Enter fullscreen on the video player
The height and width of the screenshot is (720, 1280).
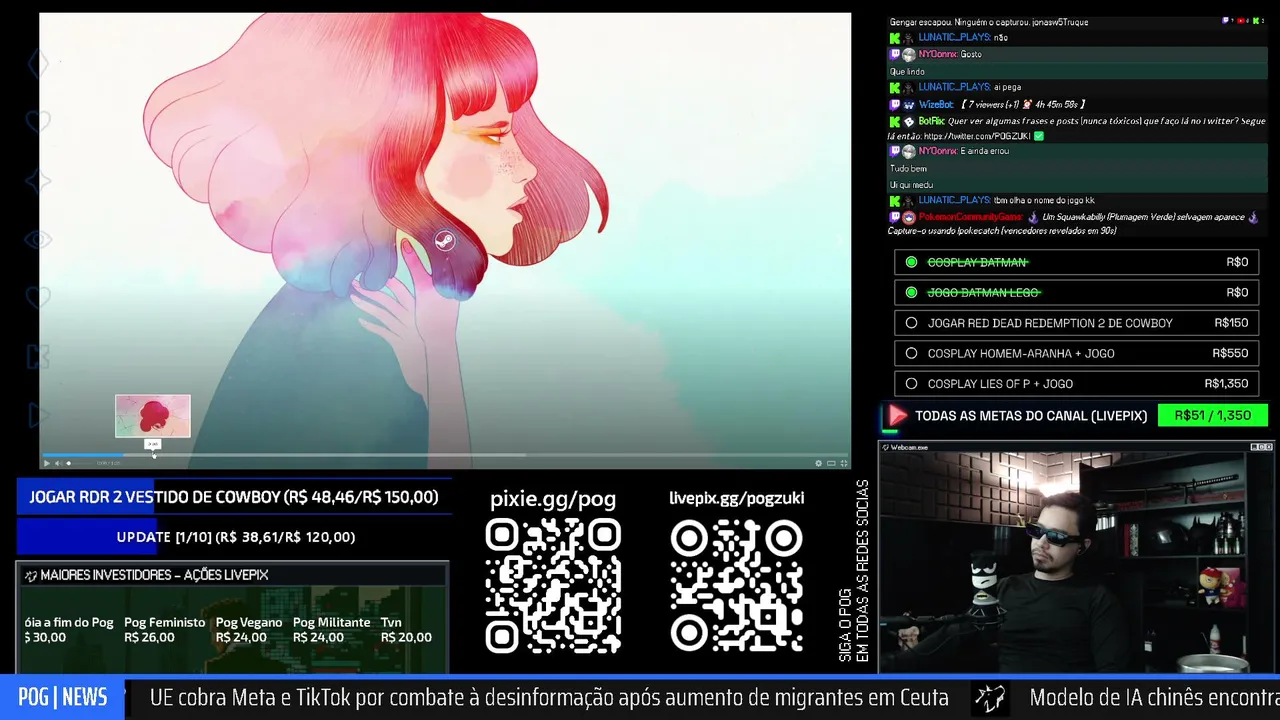click(844, 463)
